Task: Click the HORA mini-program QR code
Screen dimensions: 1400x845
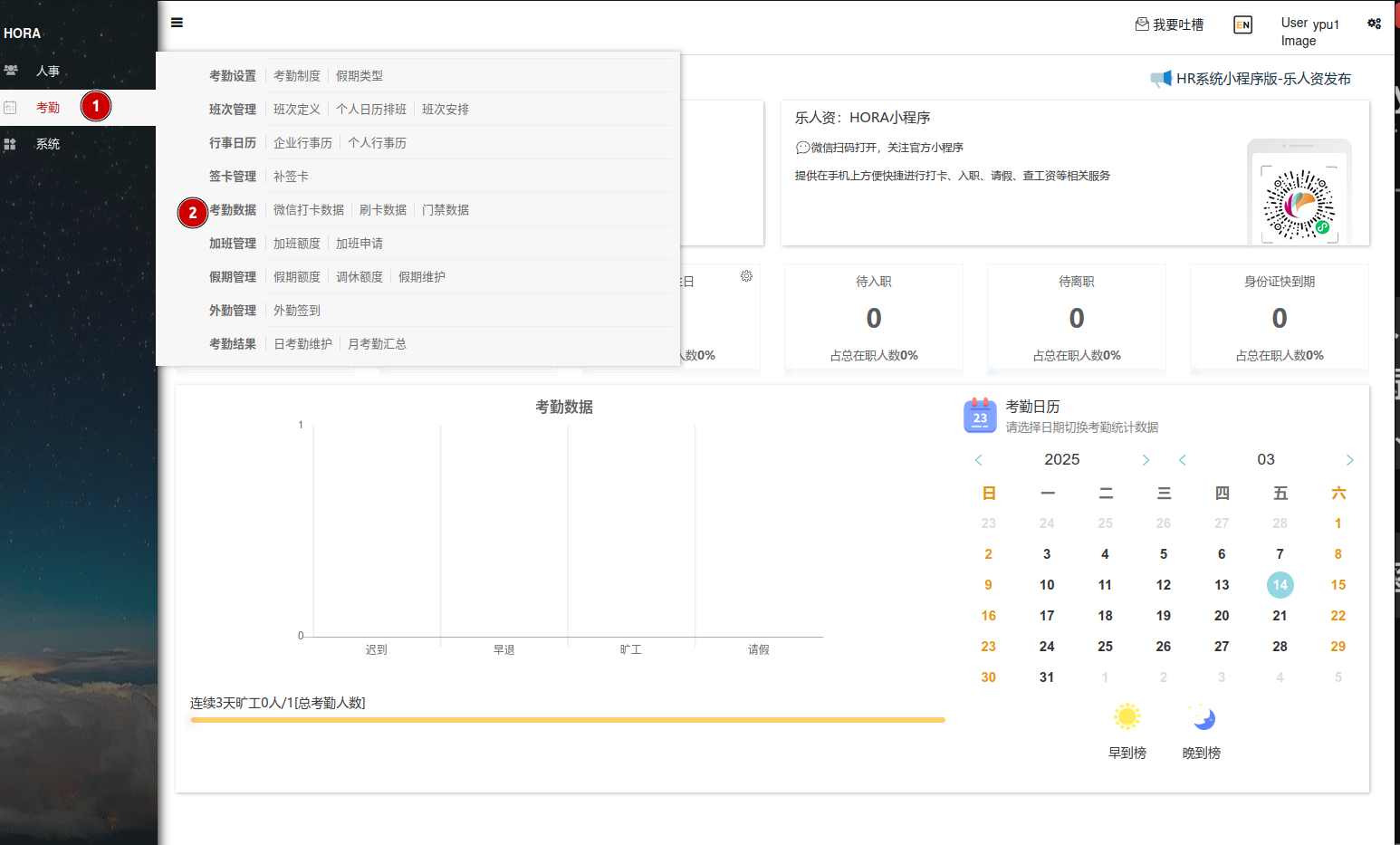Action: [1299, 205]
